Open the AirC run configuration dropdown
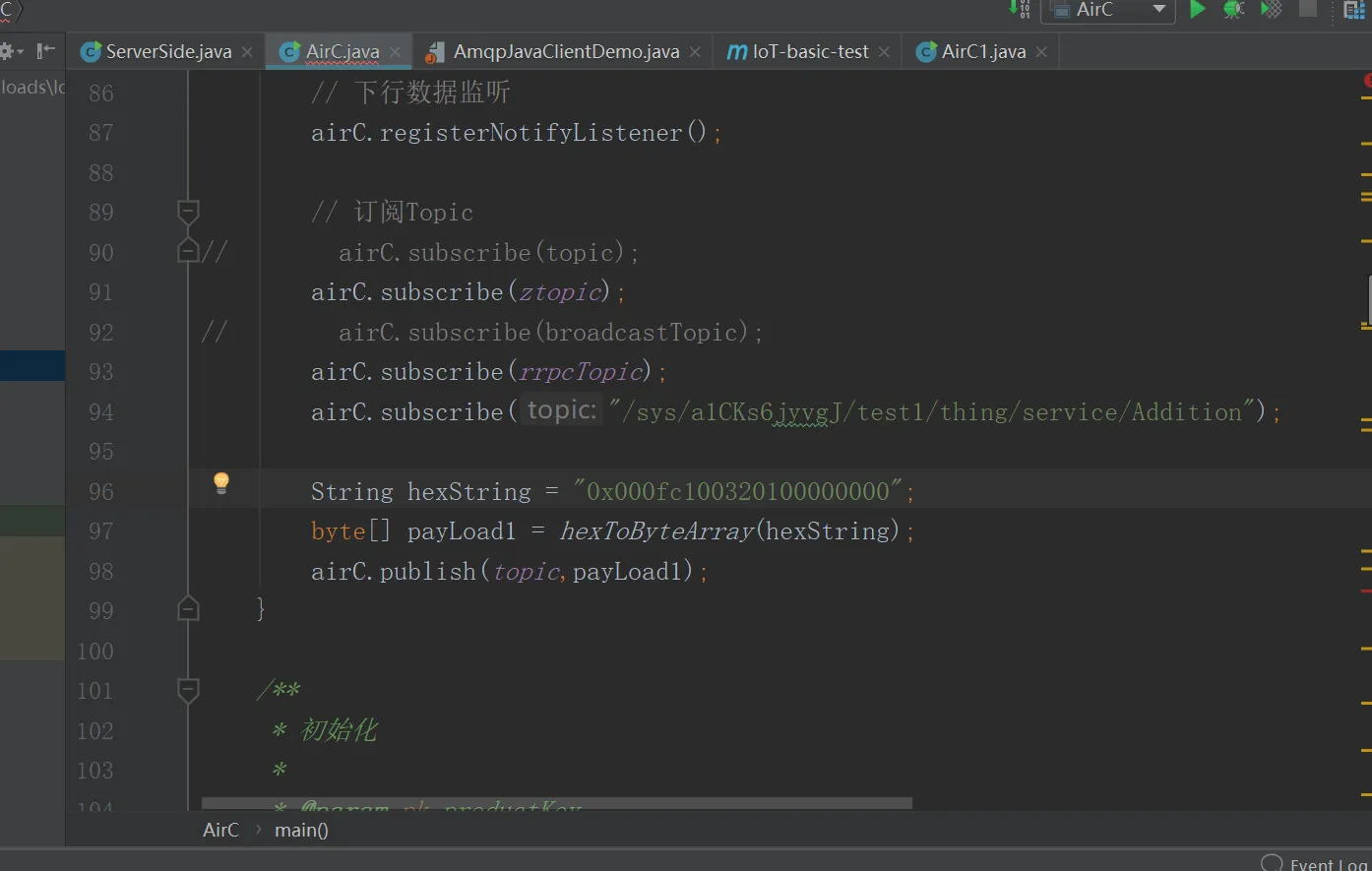 [x=1108, y=10]
